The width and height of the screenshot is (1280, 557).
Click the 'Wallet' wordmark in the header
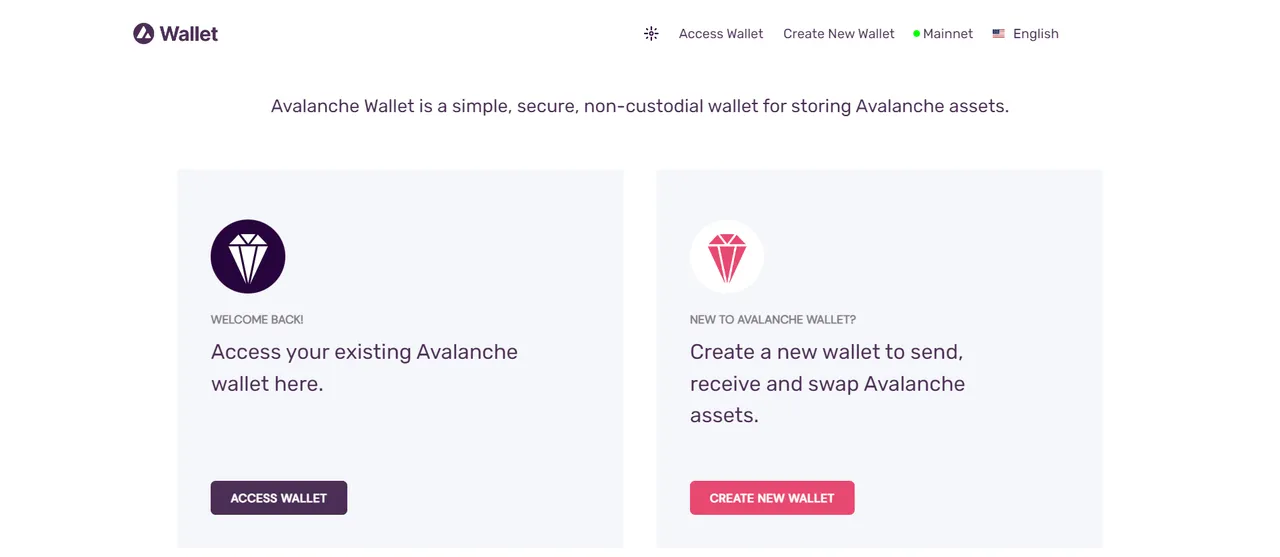189,34
